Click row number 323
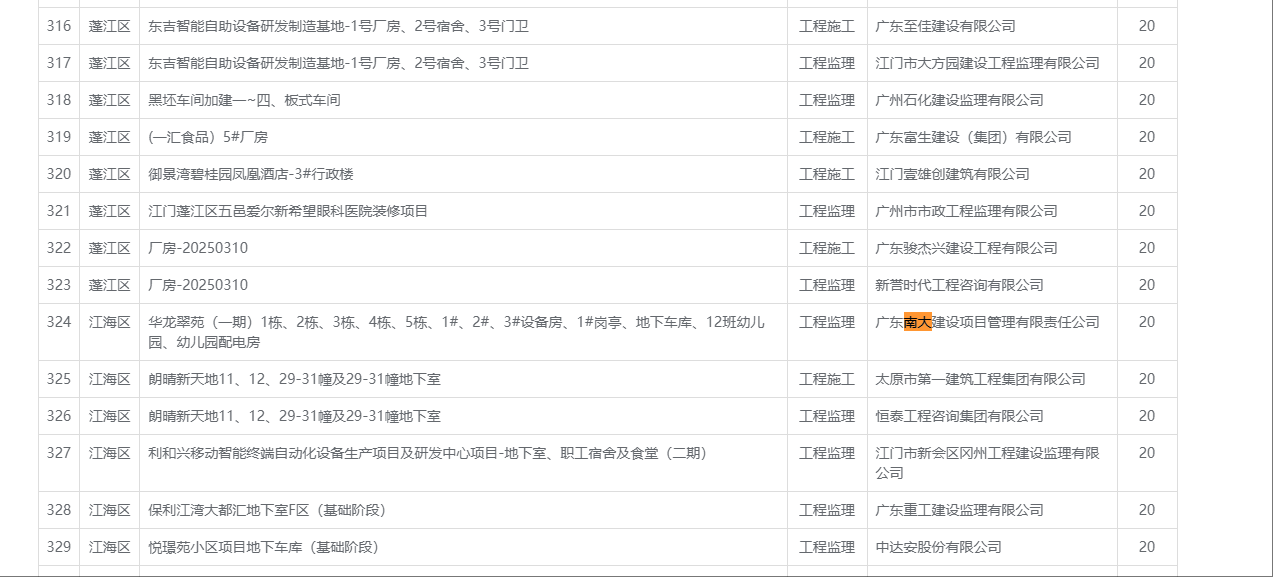Viewport: 1273px width, 577px height. coord(59,285)
